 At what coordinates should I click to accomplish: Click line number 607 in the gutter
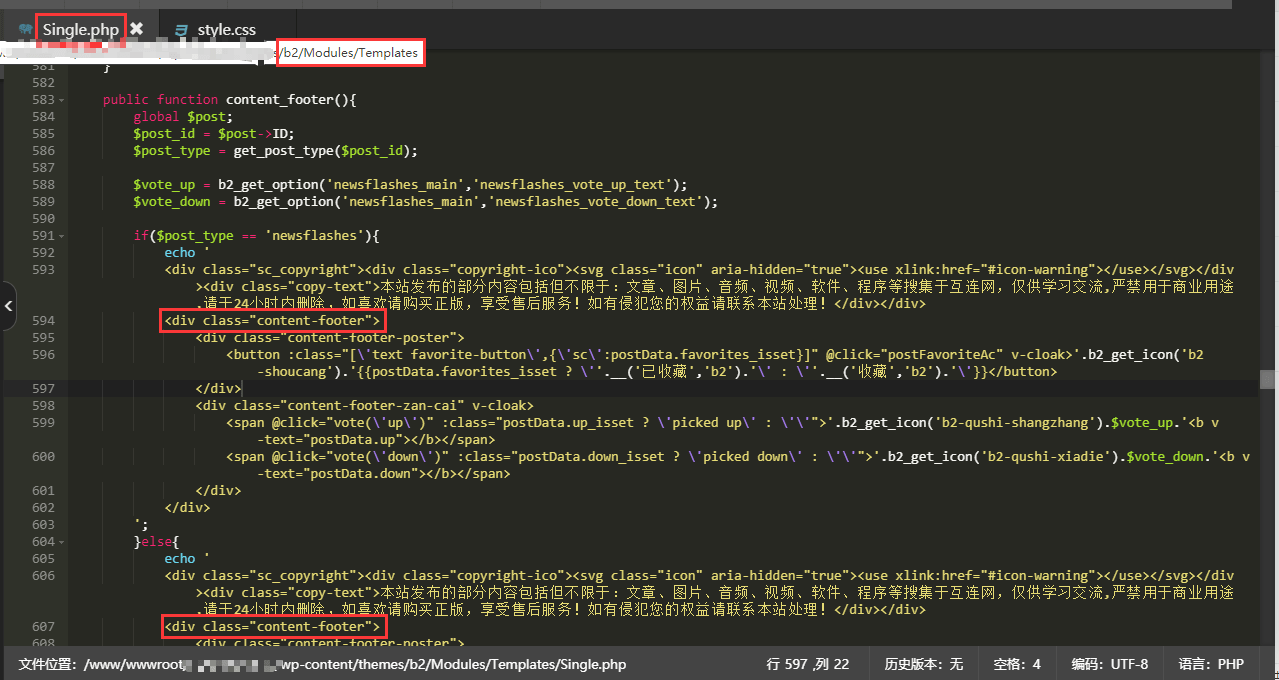click(x=43, y=627)
